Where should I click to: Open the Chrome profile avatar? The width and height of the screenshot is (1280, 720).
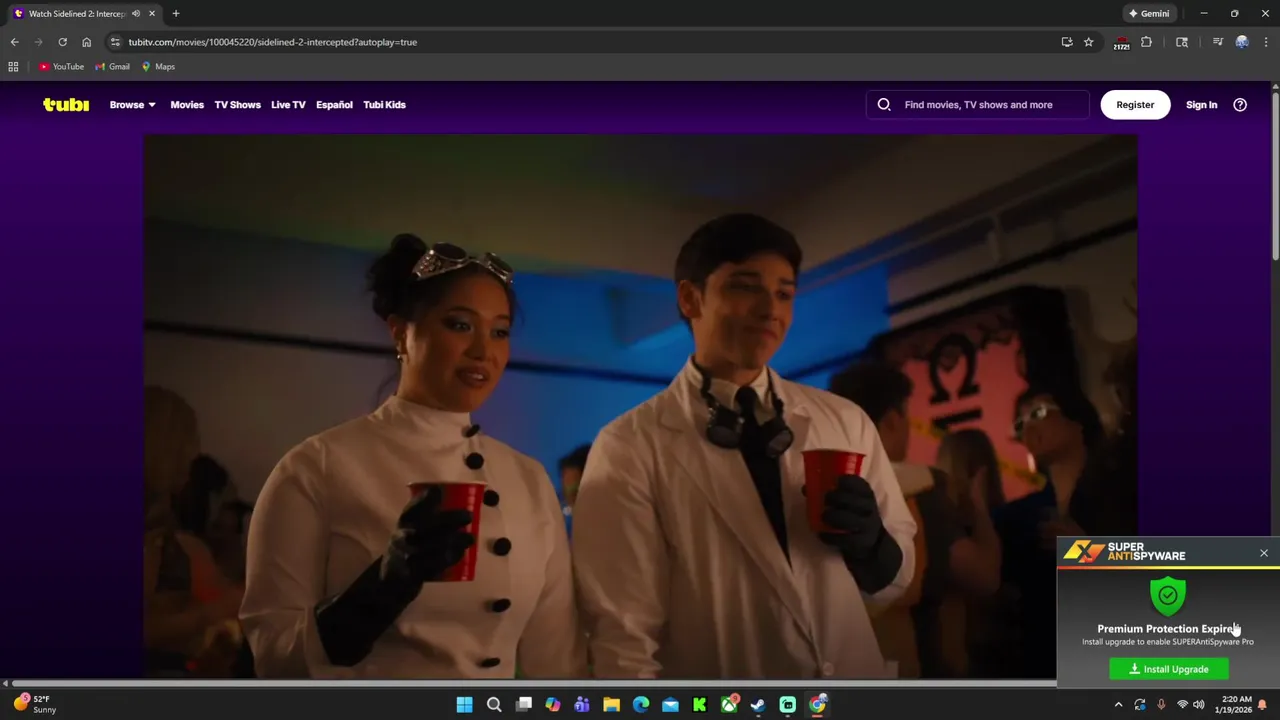pos(1242,42)
